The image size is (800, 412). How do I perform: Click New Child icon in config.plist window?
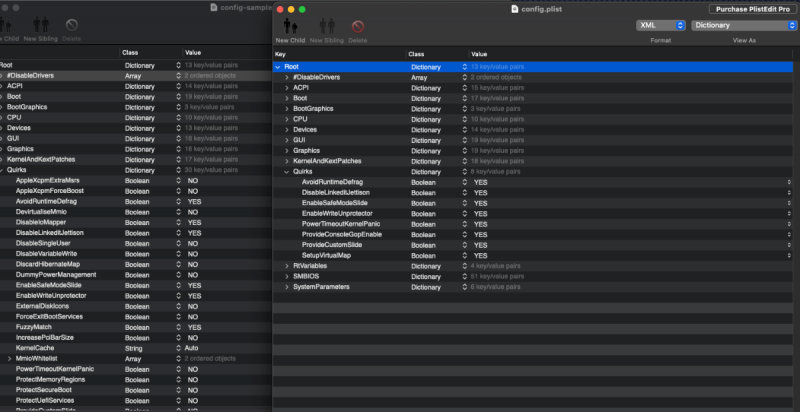[290, 25]
